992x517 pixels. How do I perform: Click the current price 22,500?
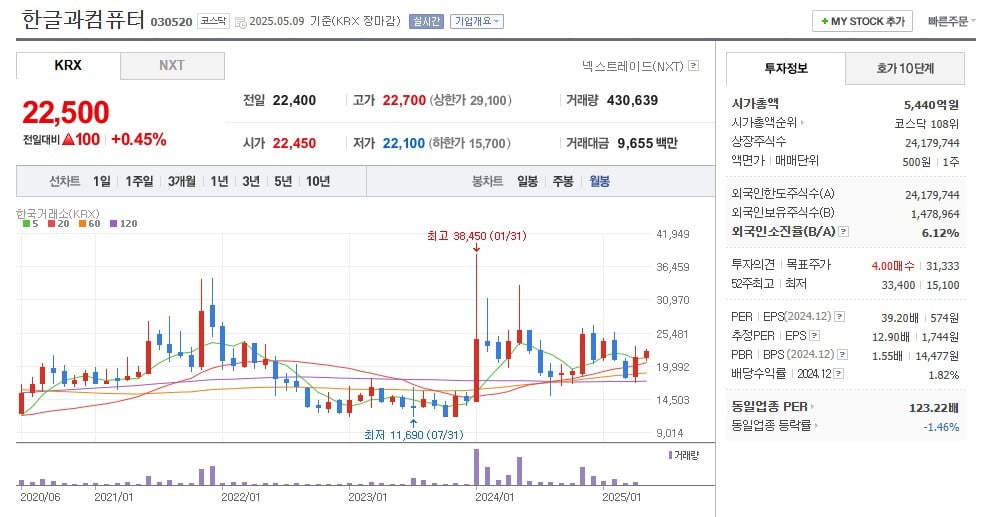[66, 113]
